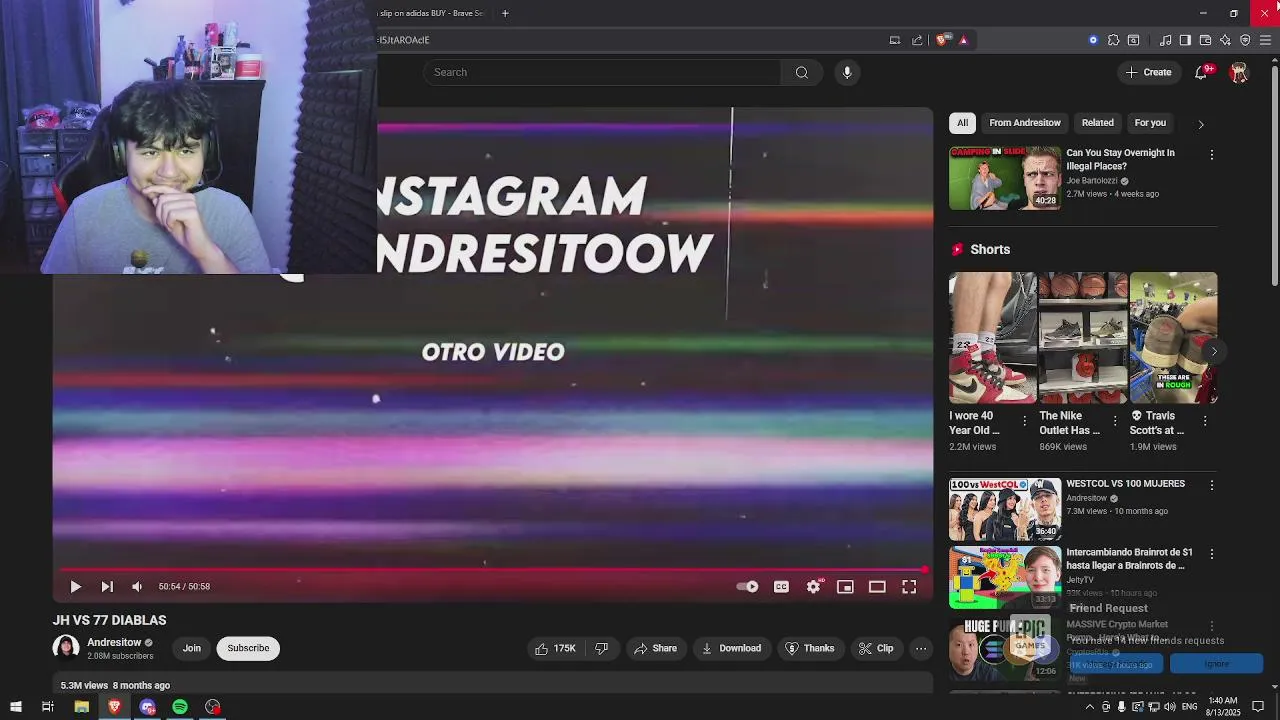Open File Explorer from taskbar
1280x720 pixels.
[x=82, y=707]
